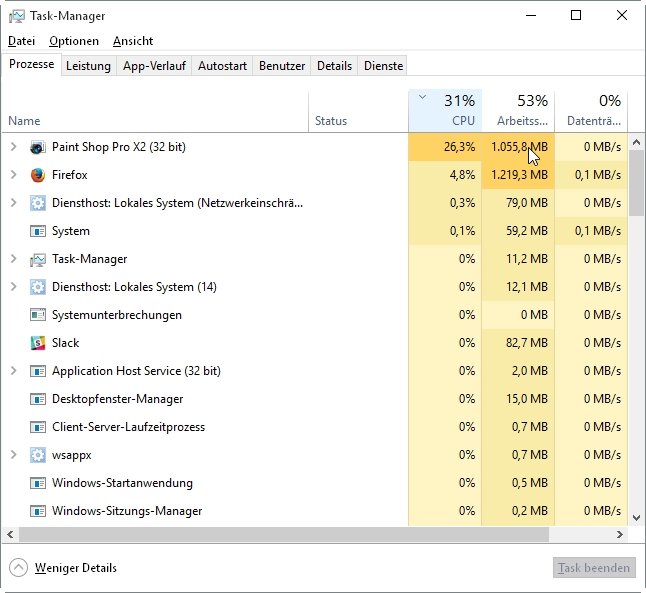Click the Application Host Service icon
Screen dimensions: 646x593
tap(37, 371)
